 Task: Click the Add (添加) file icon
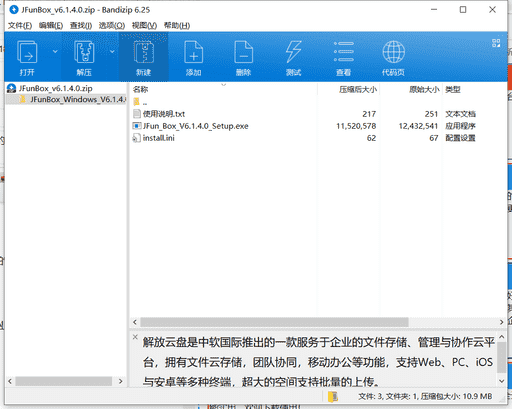(x=194, y=52)
